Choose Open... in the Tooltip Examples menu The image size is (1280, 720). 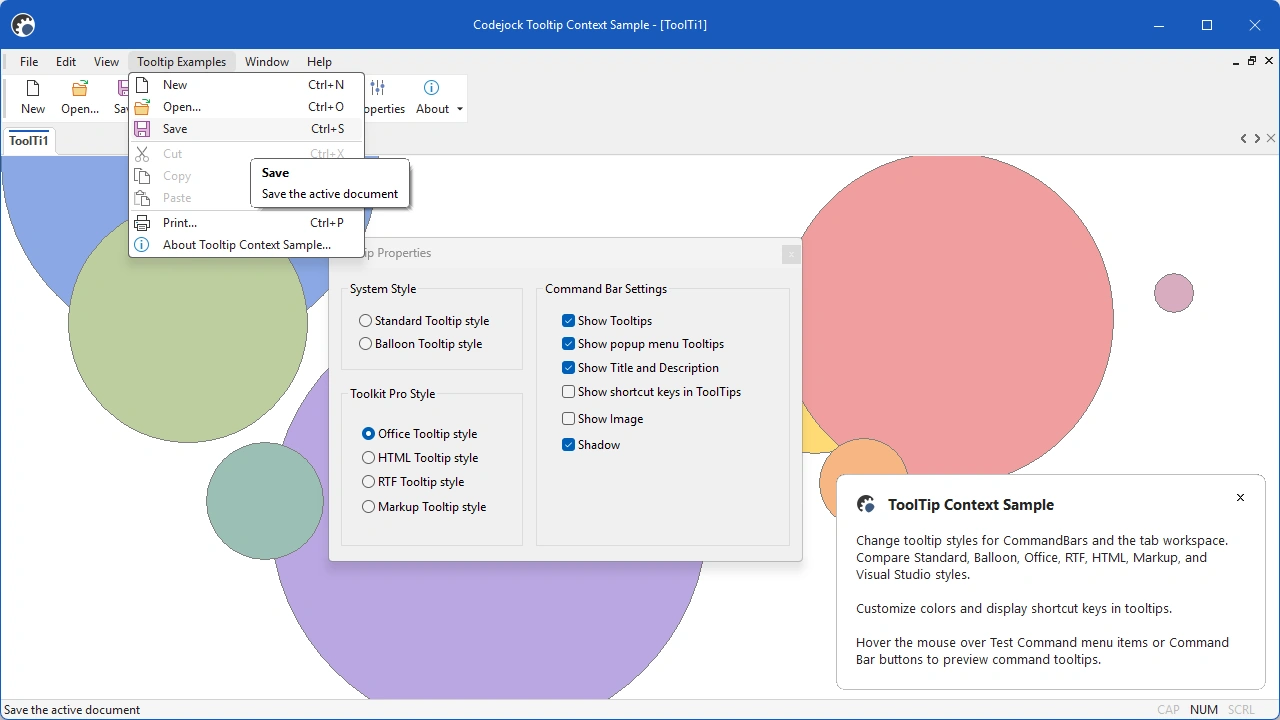click(246, 107)
